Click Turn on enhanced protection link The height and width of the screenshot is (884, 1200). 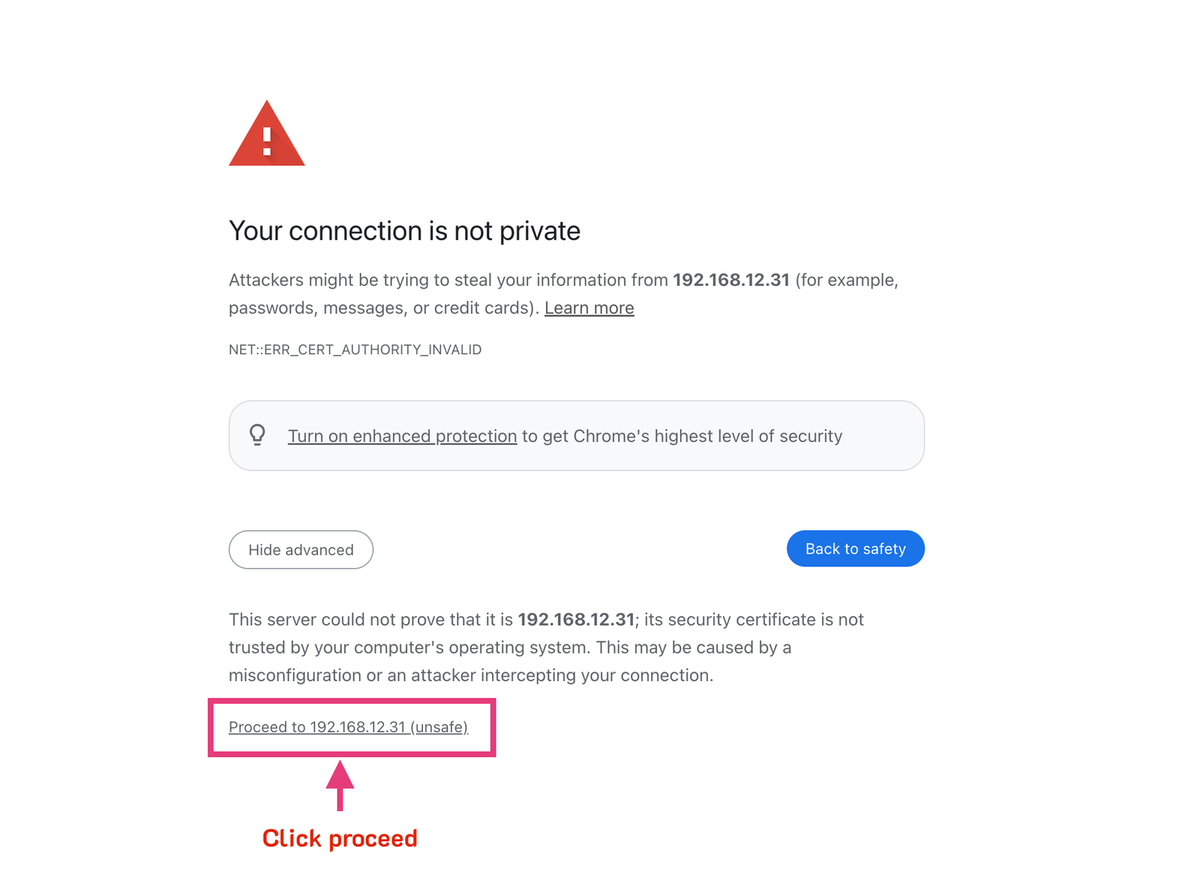[402, 436]
